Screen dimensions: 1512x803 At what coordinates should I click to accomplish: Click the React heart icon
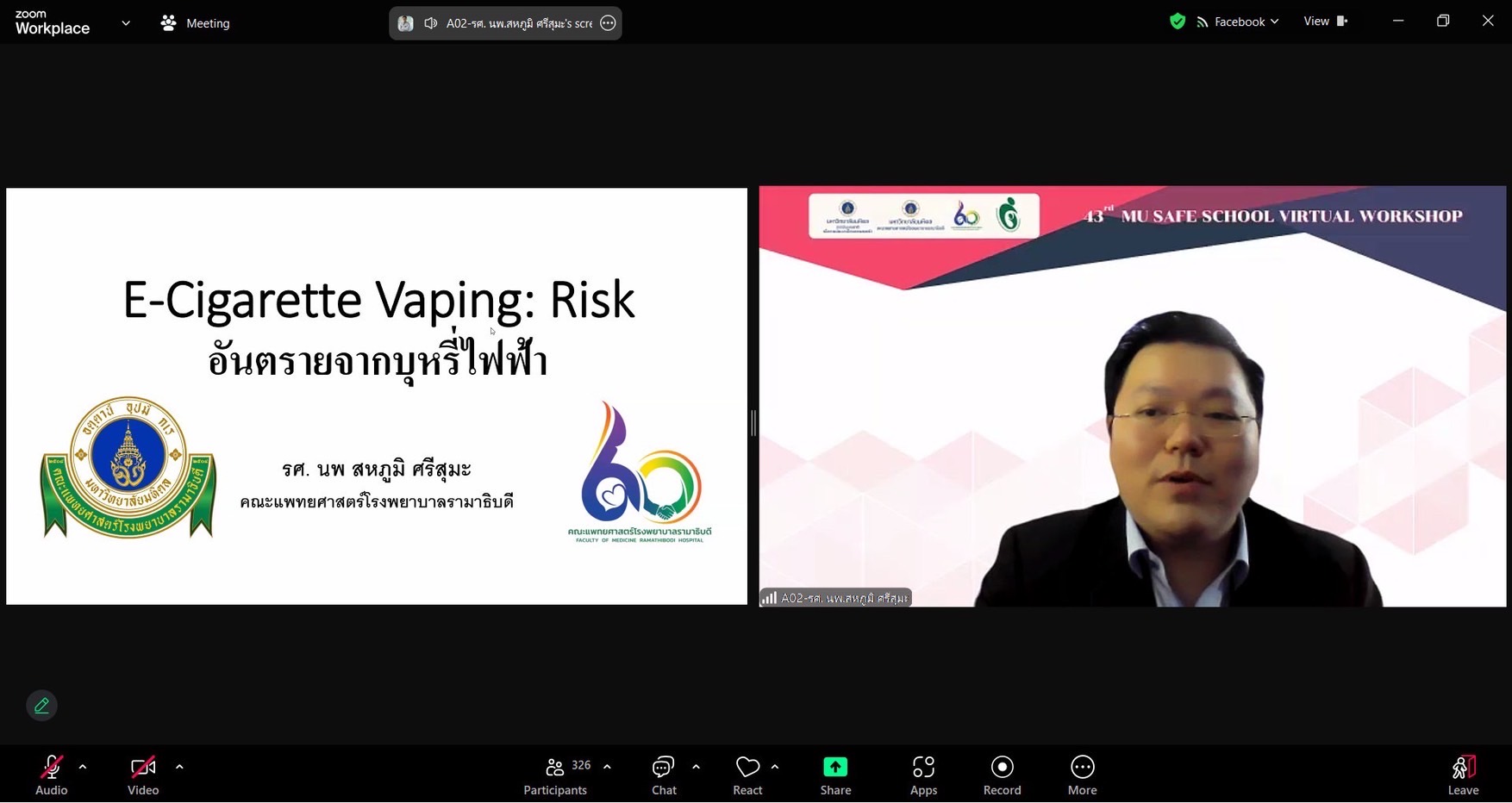[747, 775]
